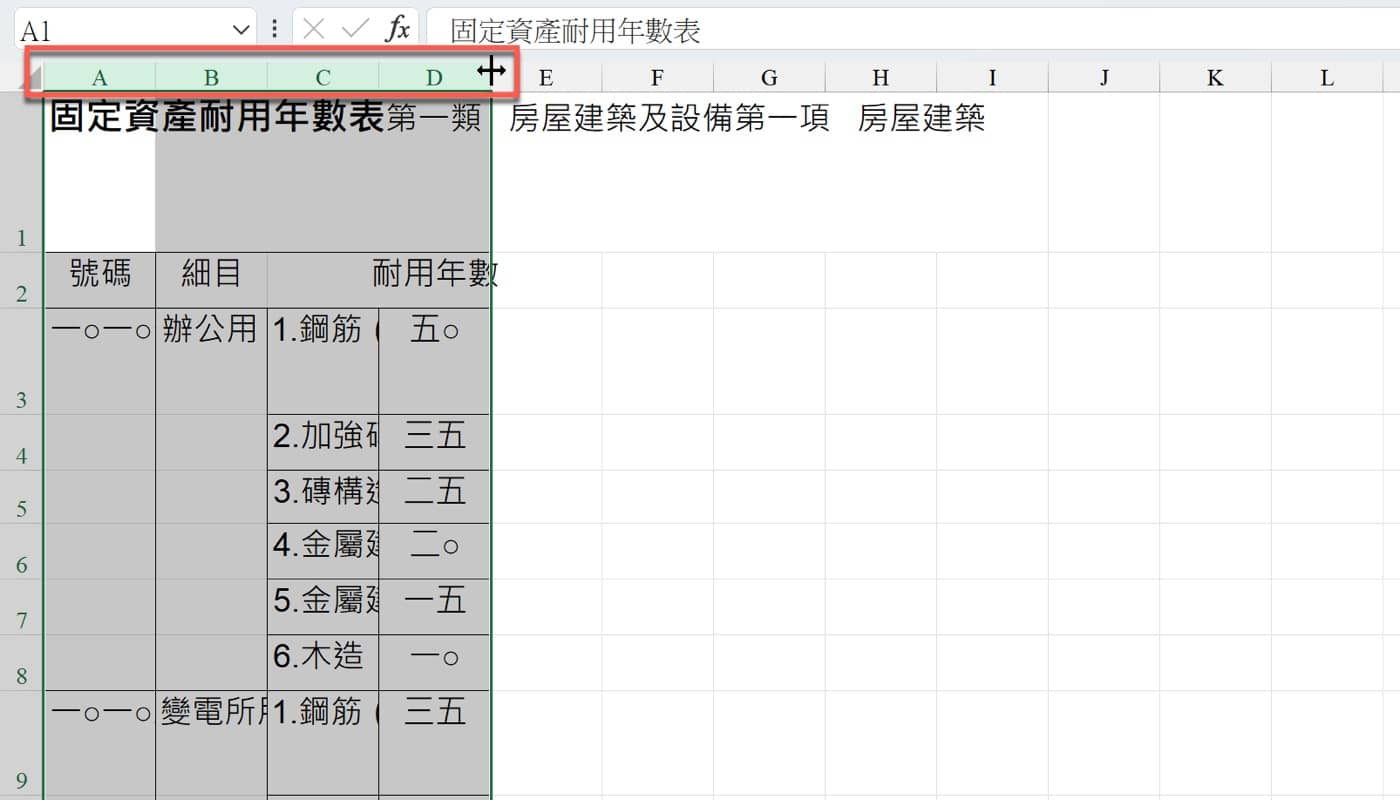
Task: Click the 辦公用 cell
Action: point(211,361)
